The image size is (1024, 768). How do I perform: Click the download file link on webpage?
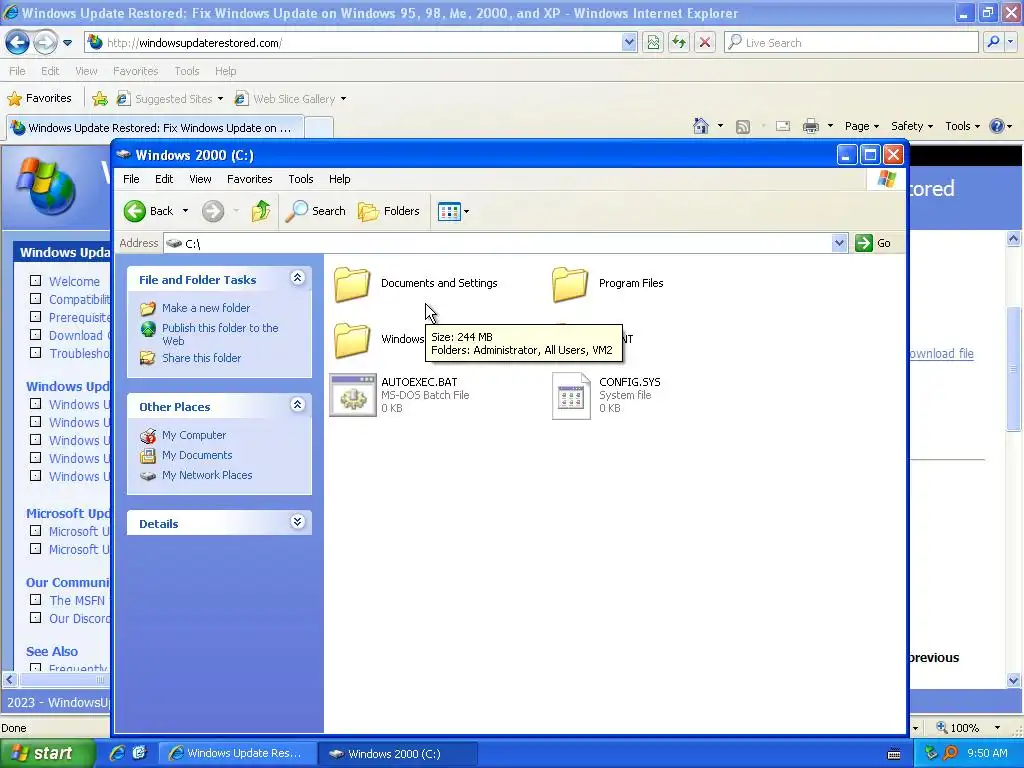pyautogui.click(x=941, y=353)
